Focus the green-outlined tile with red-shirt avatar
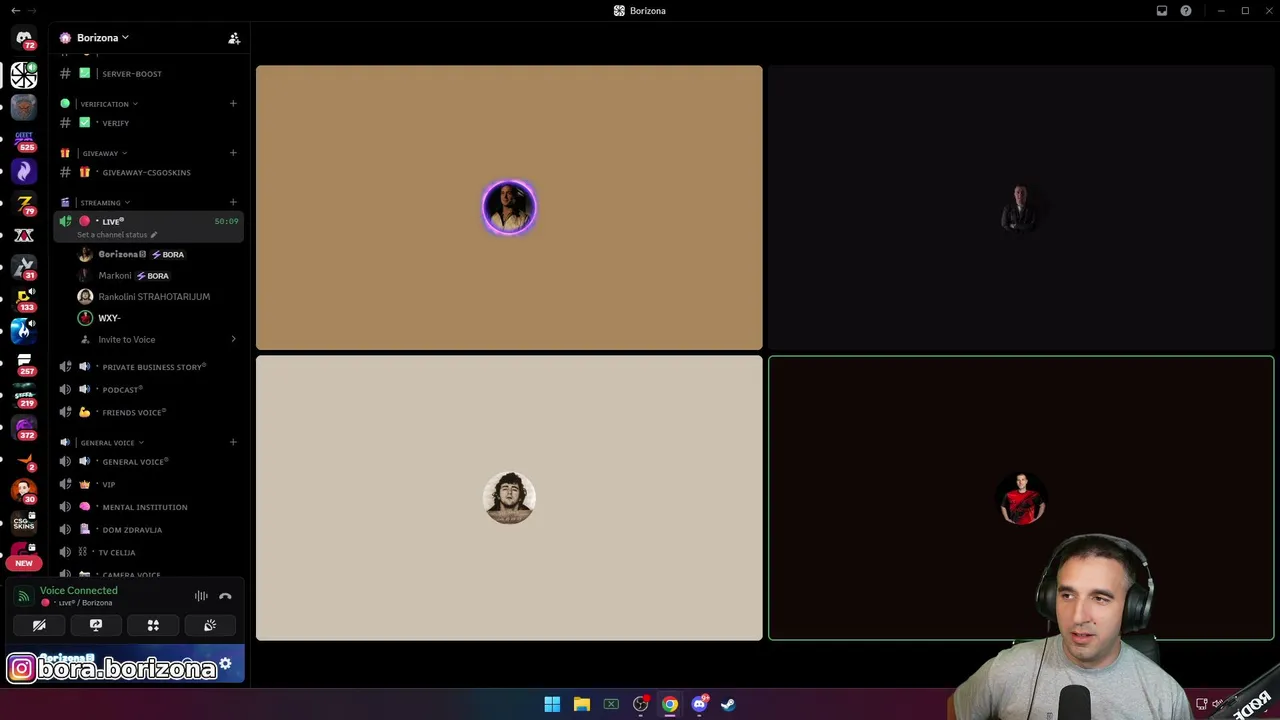 (x=1021, y=498)
